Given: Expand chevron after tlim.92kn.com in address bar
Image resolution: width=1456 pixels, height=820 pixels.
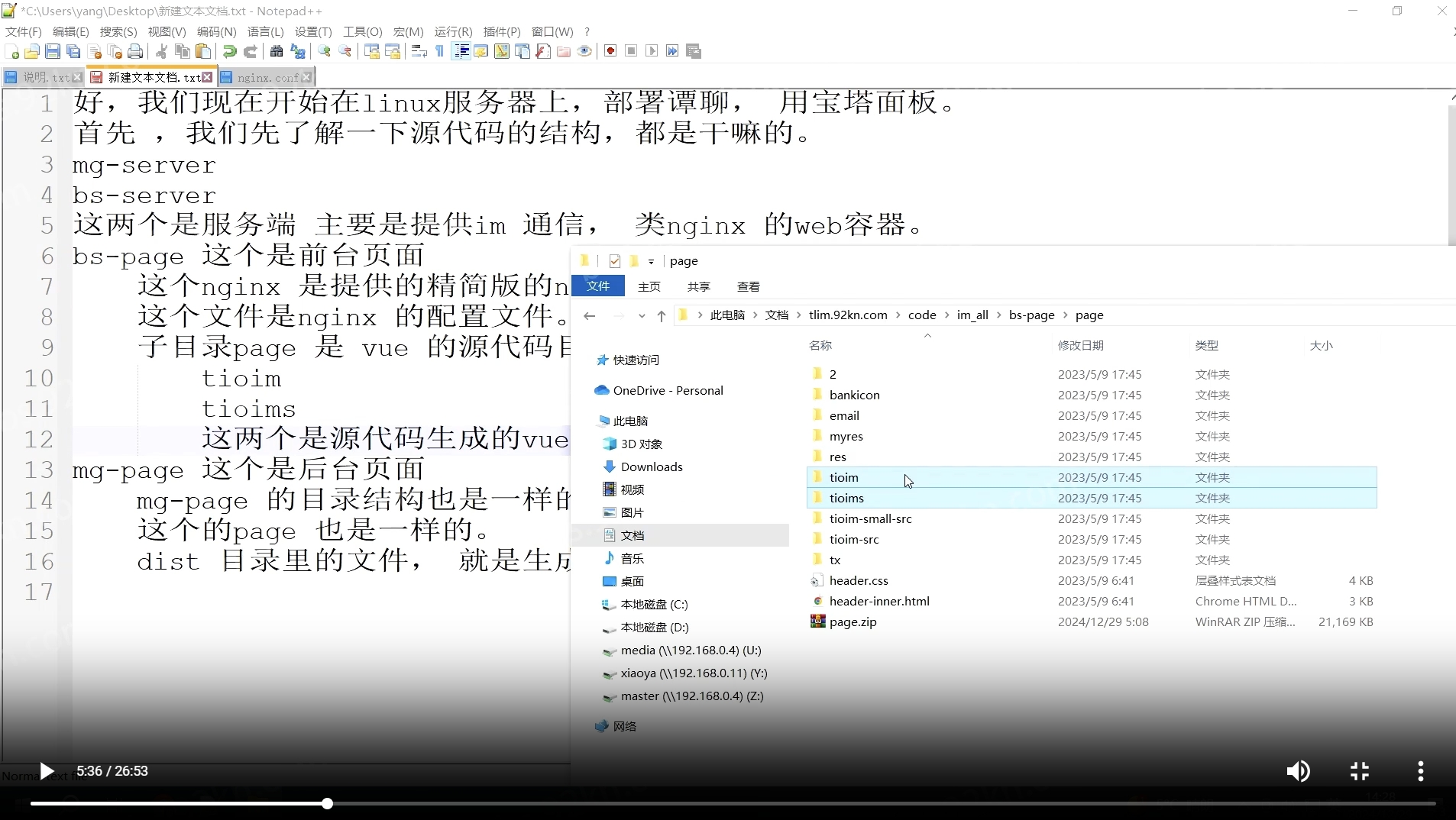Looking at the screenshot, I should (x=898, y=315).
